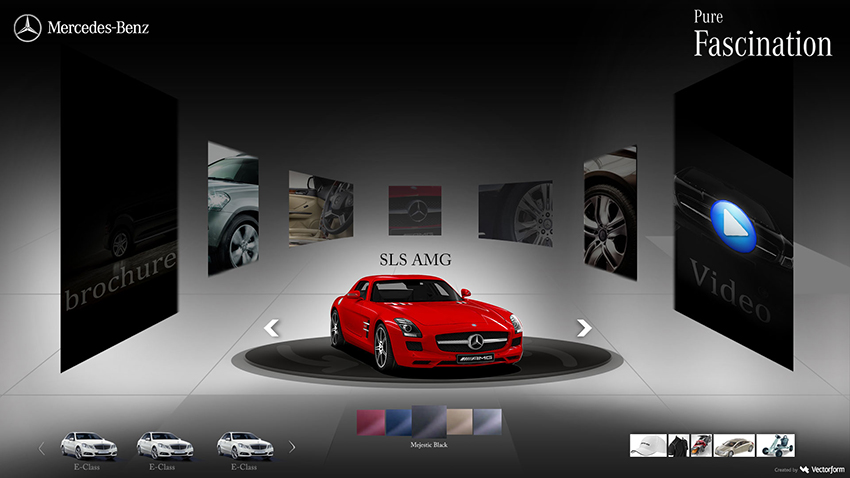Click the Pure Fascination heading
This screenshot has height=478, width=850.
pyautogui.click(x=763, y=34)
